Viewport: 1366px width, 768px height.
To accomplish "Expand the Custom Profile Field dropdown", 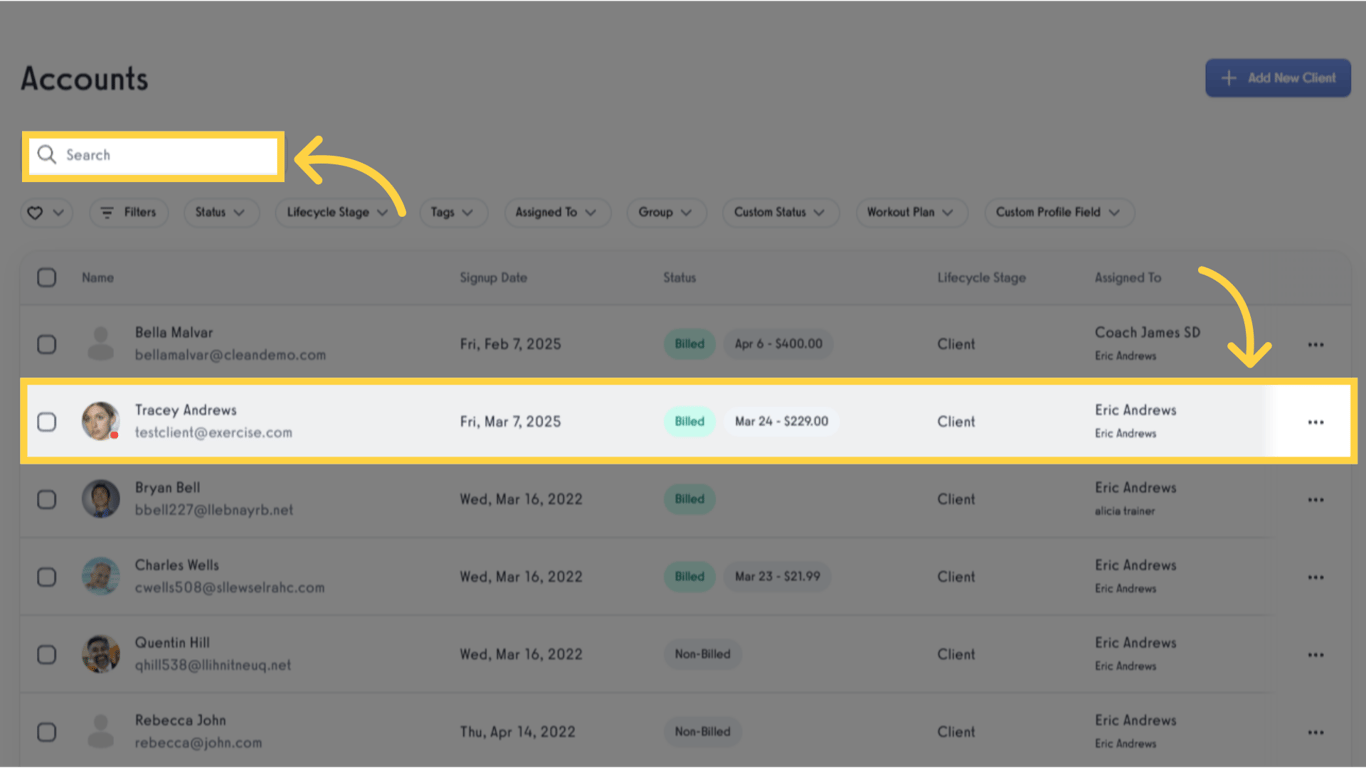I will 1059,212.
